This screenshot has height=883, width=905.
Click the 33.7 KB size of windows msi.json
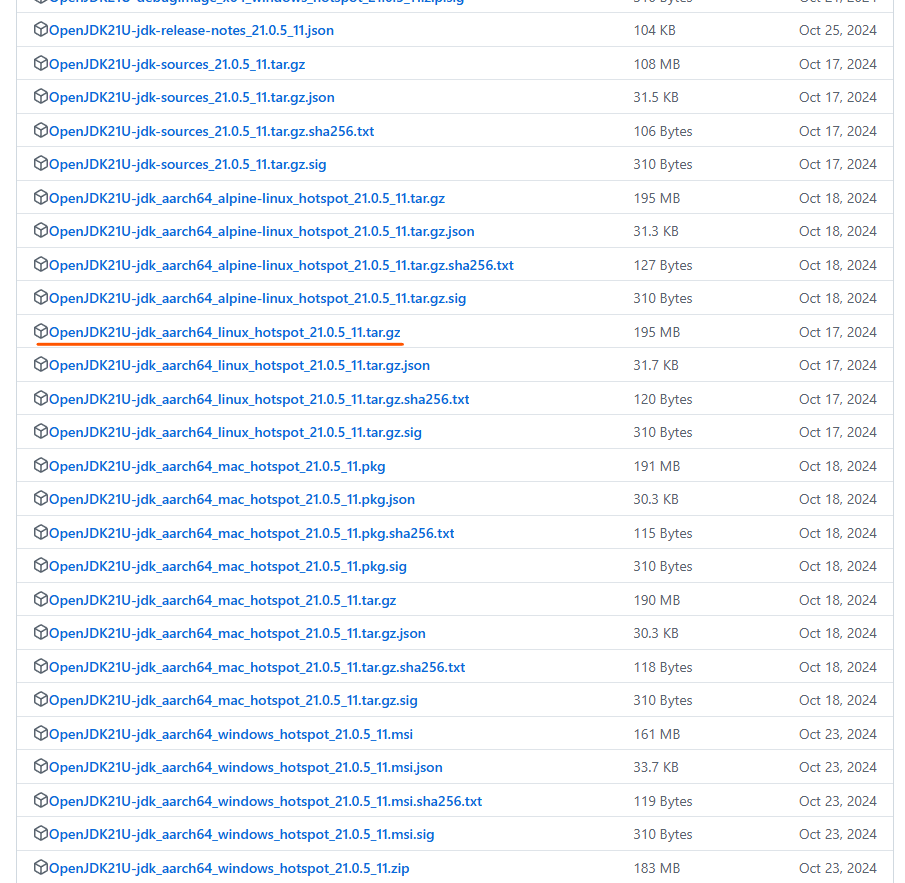(656, 766)
